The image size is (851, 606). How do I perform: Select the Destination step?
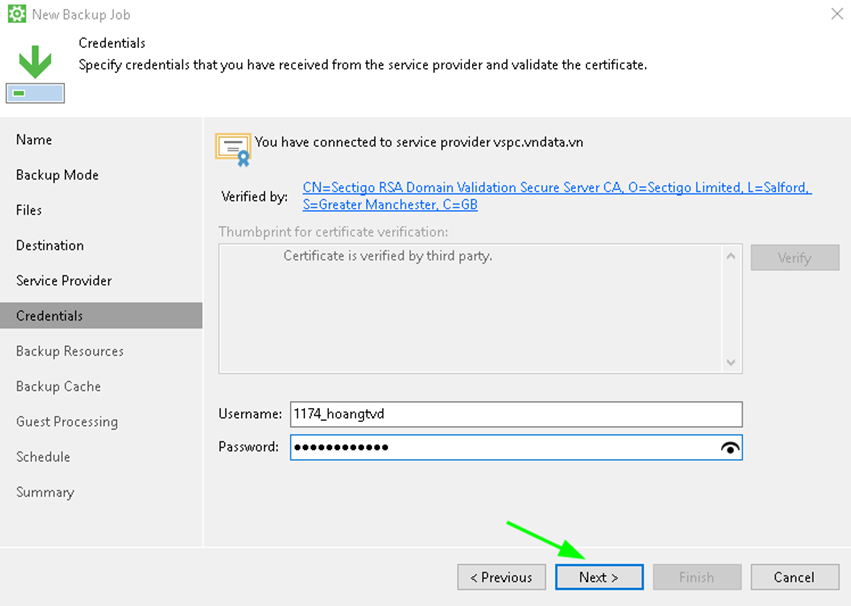[x=50, y=245]
